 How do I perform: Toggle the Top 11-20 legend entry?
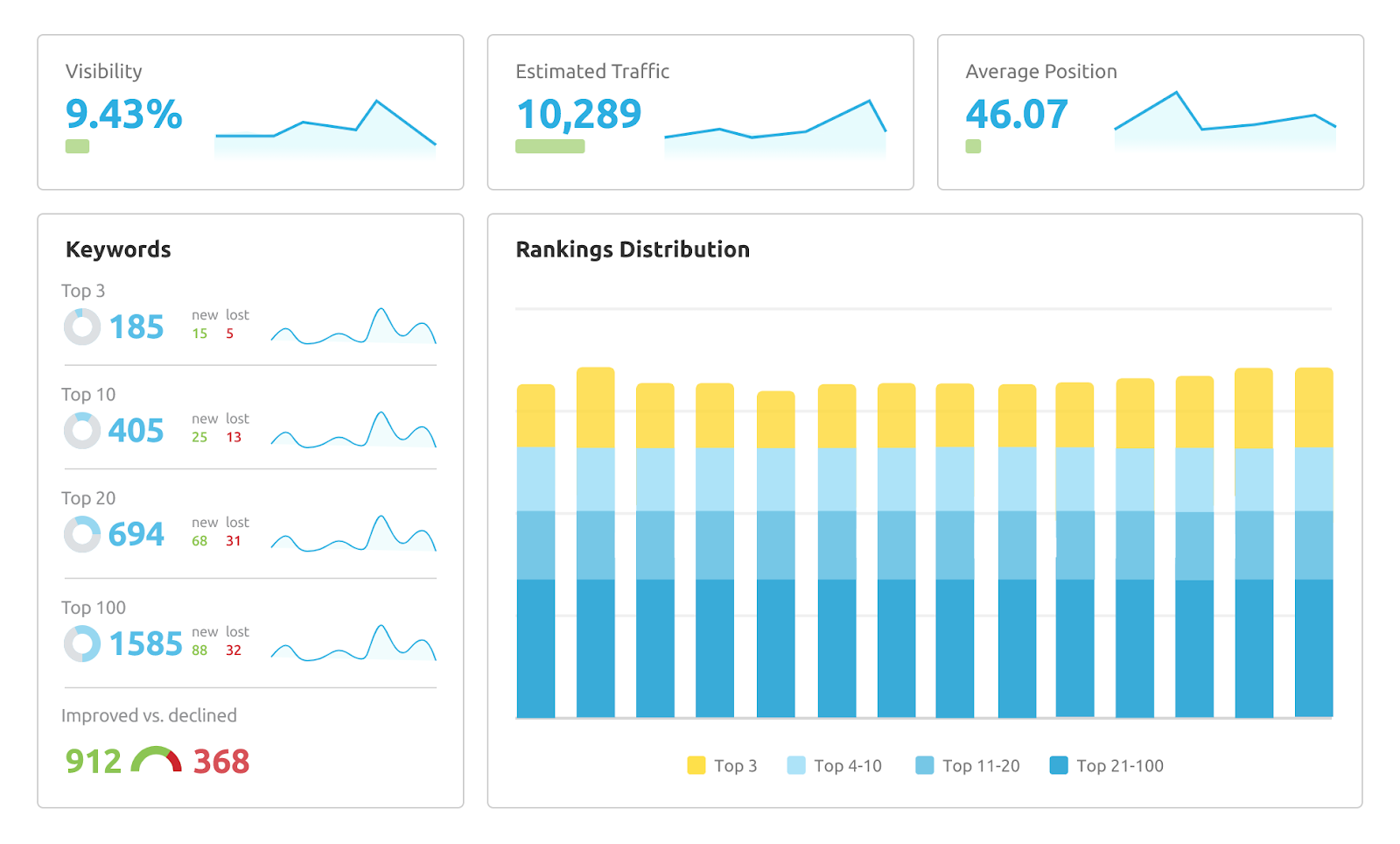point(968,766)
